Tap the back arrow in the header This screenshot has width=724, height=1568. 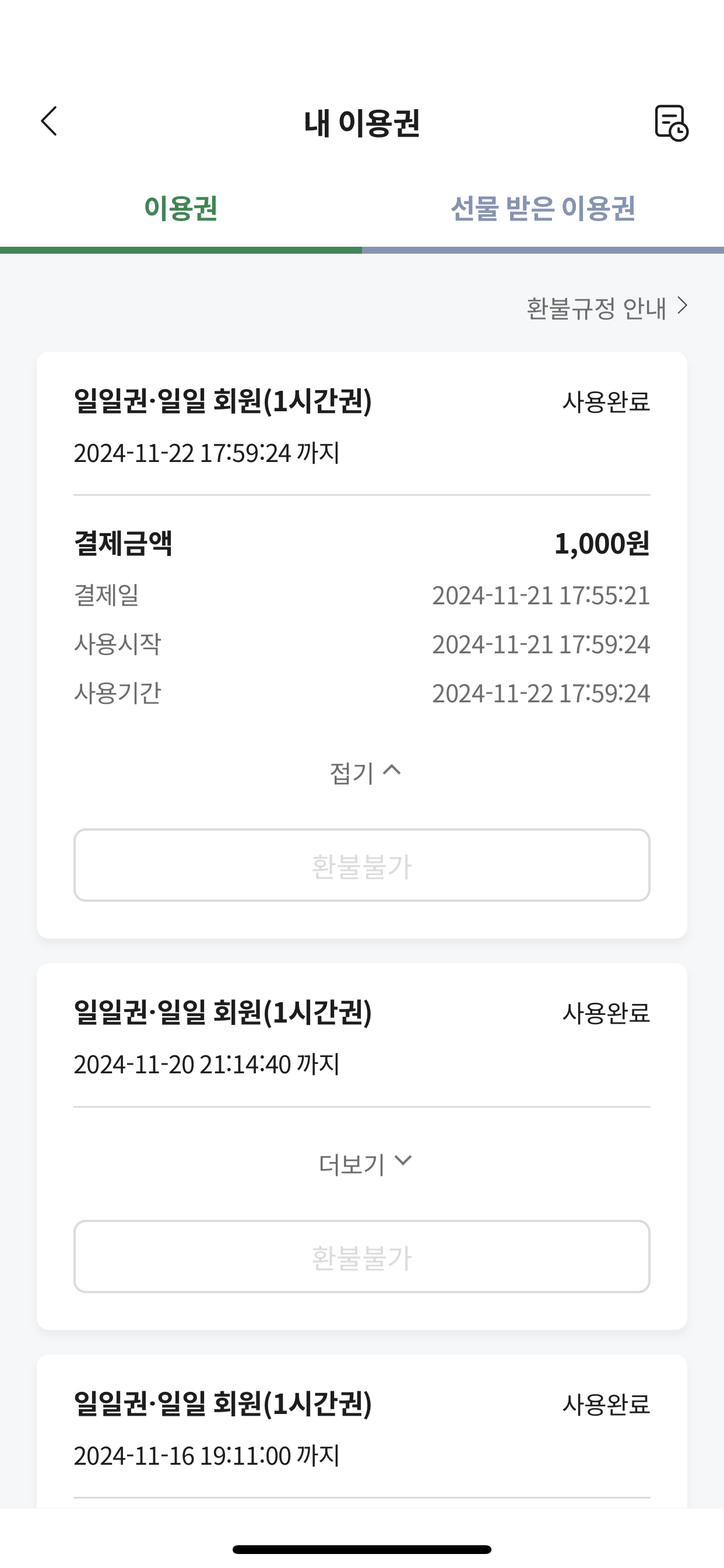click(50, 121)
